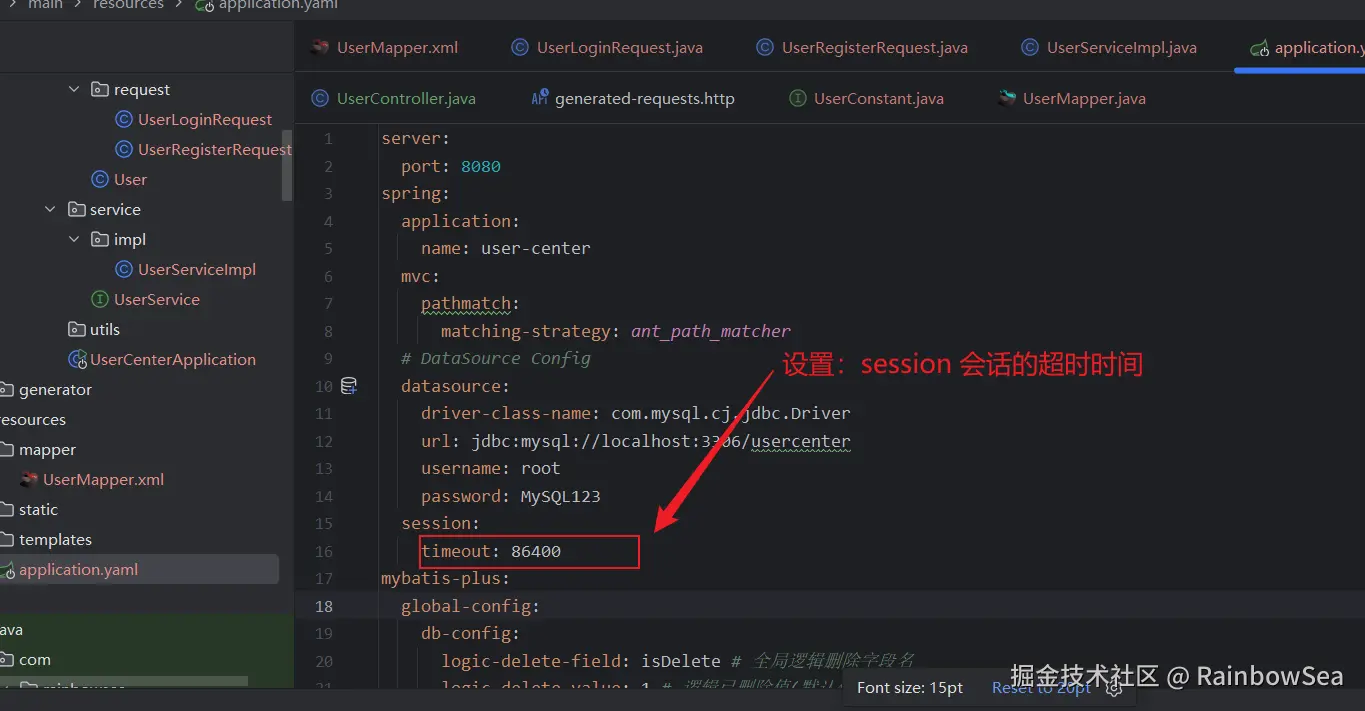Open UserCenterApplication in project tree

click(x=173, y=359)
